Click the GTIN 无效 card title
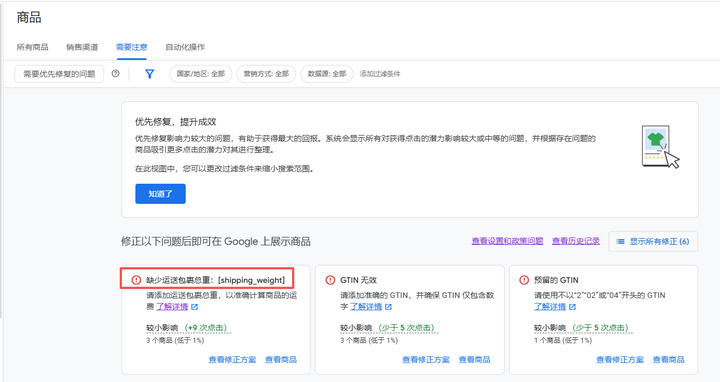720x382 pixels. coord(359,280)
